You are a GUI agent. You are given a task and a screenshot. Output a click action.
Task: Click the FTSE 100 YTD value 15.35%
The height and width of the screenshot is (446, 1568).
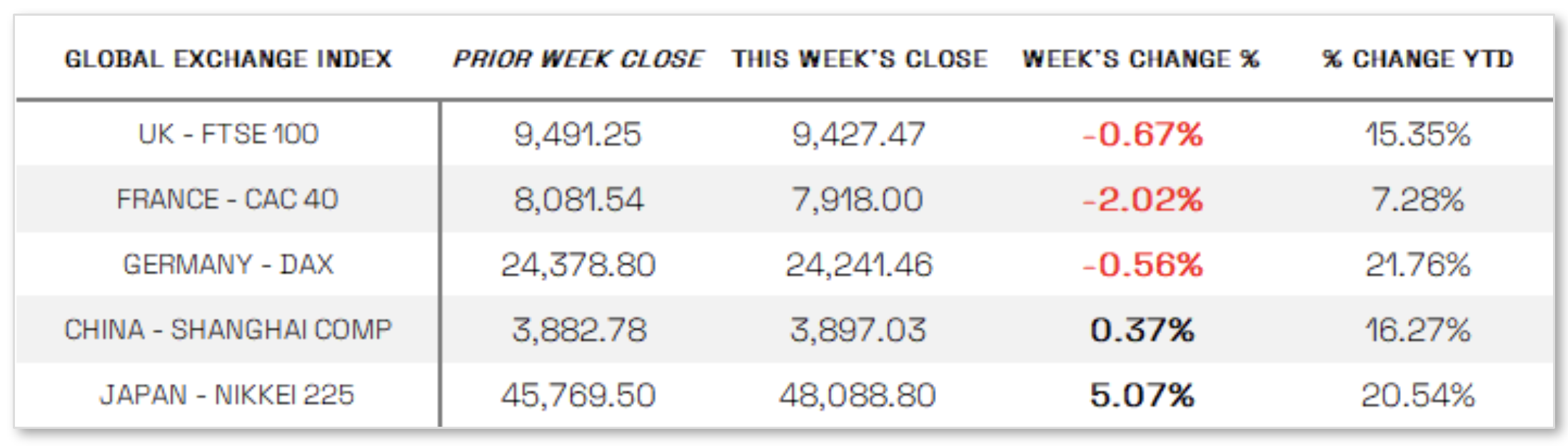[x=1417, y=134]
